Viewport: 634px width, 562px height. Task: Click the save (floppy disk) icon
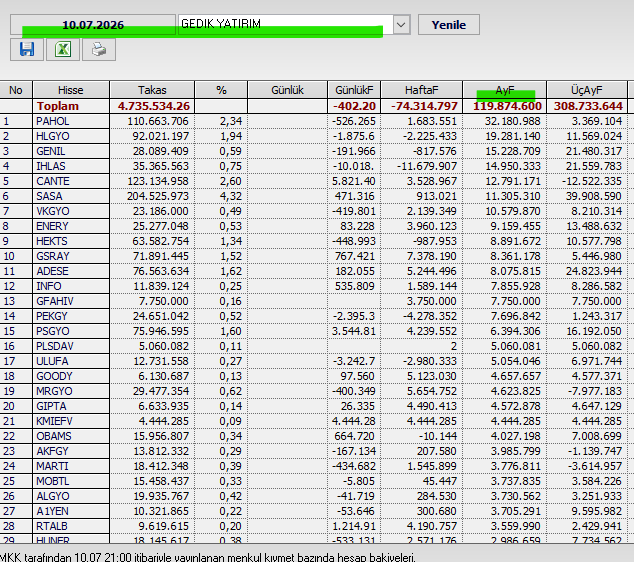click(27, 49)
